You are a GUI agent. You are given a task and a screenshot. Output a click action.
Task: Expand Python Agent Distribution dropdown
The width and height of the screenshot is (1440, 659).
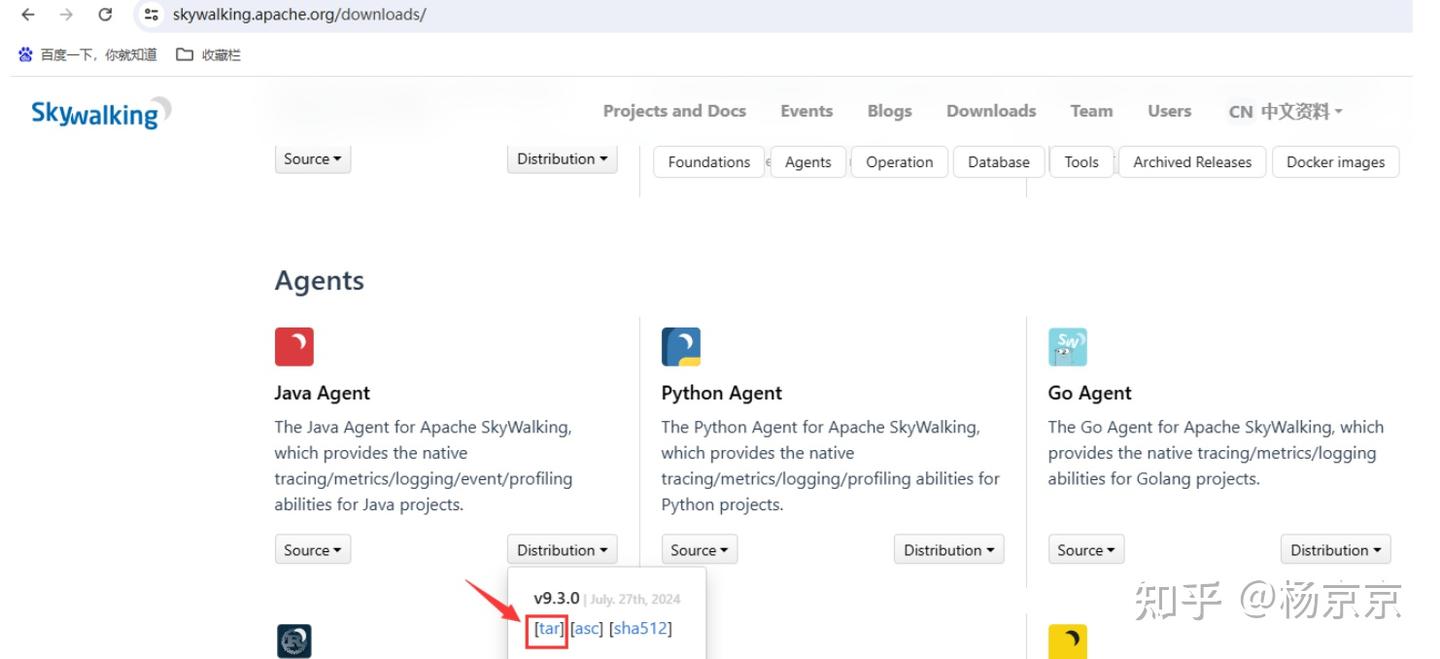[x=948, y=550]
